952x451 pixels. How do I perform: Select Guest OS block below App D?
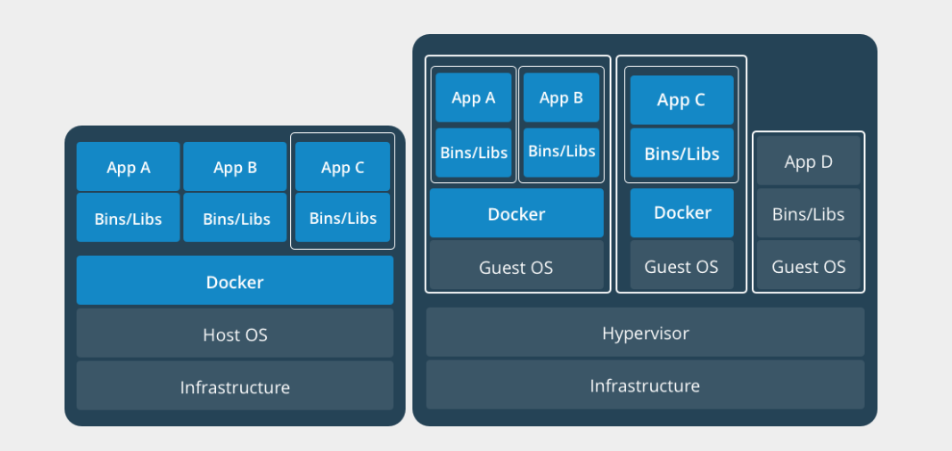coord(809,265)
